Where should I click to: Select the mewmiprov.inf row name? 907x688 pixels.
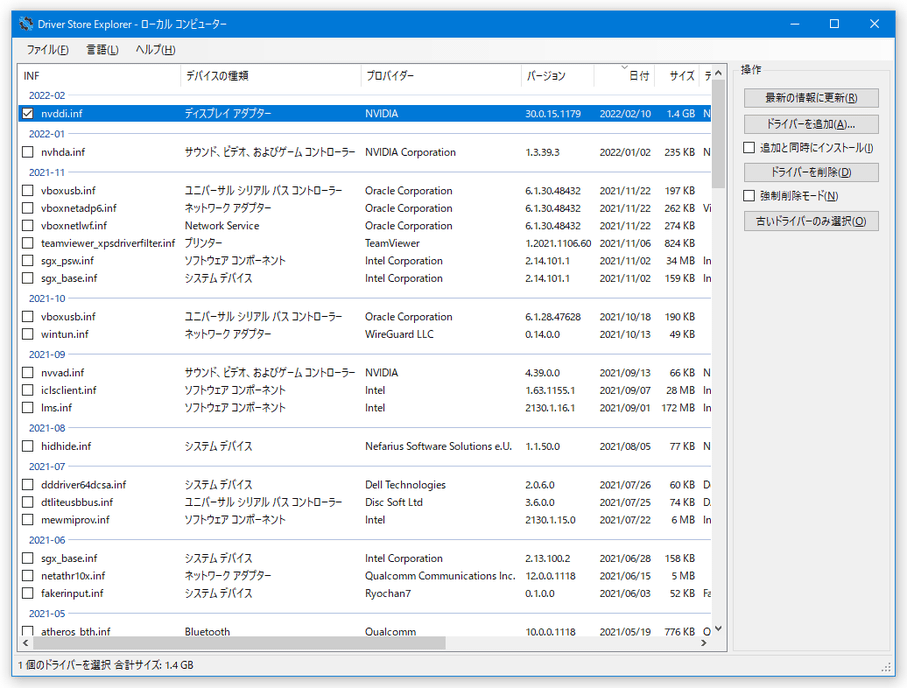(75, 520)
